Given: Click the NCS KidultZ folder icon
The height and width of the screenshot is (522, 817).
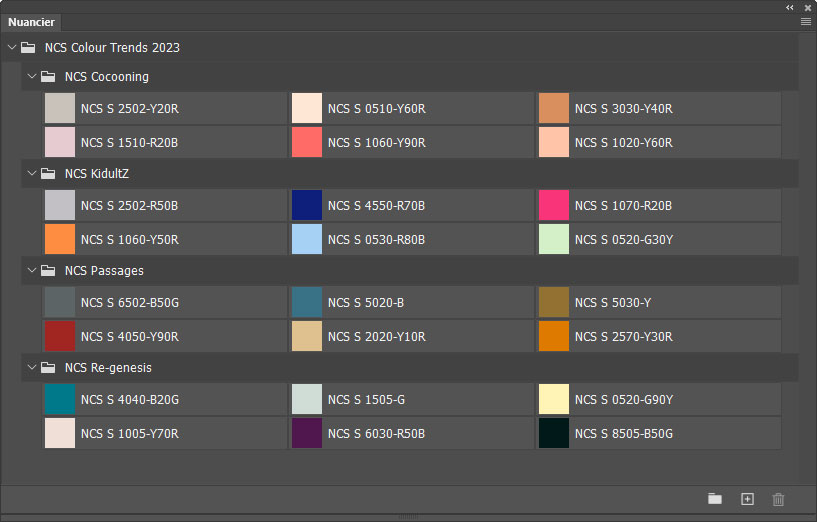Looking at the screenshot, I should (48, 173).
